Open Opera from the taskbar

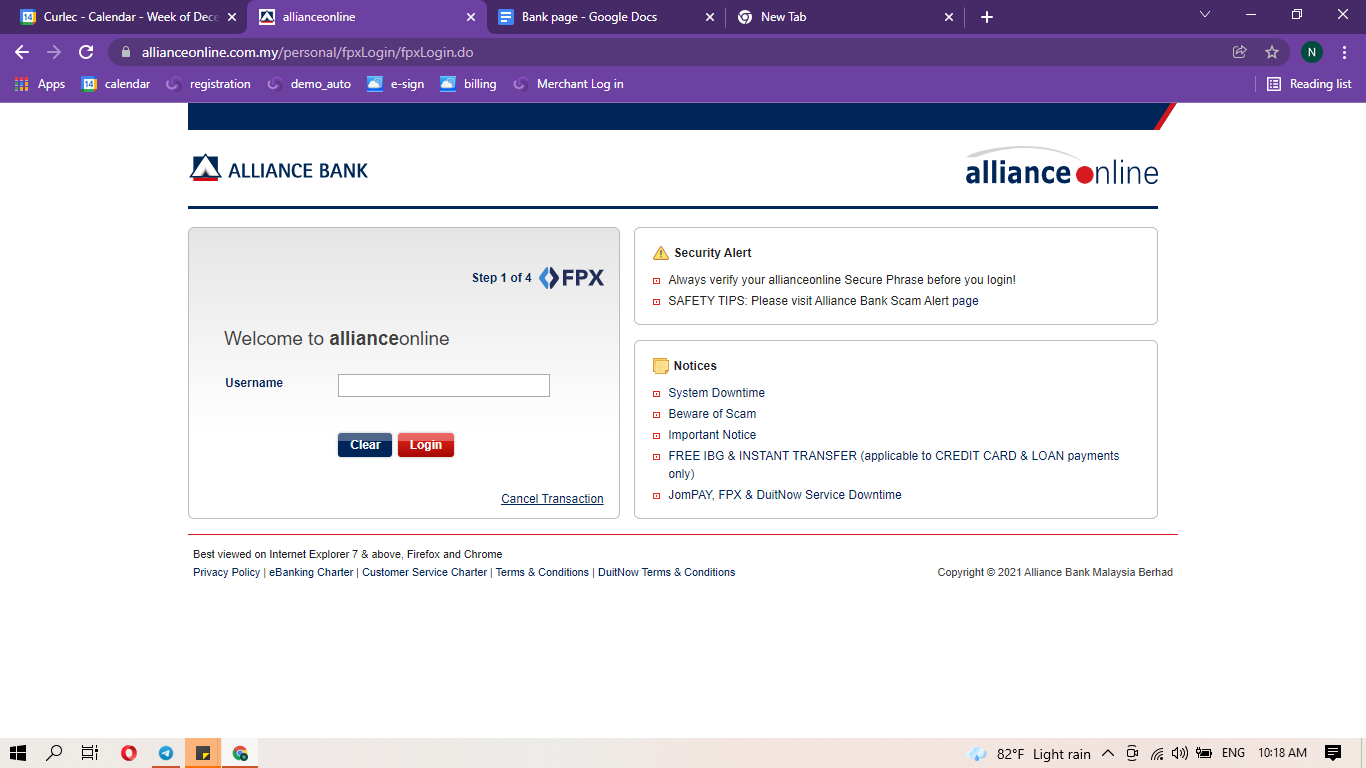(x=128, y=753)
